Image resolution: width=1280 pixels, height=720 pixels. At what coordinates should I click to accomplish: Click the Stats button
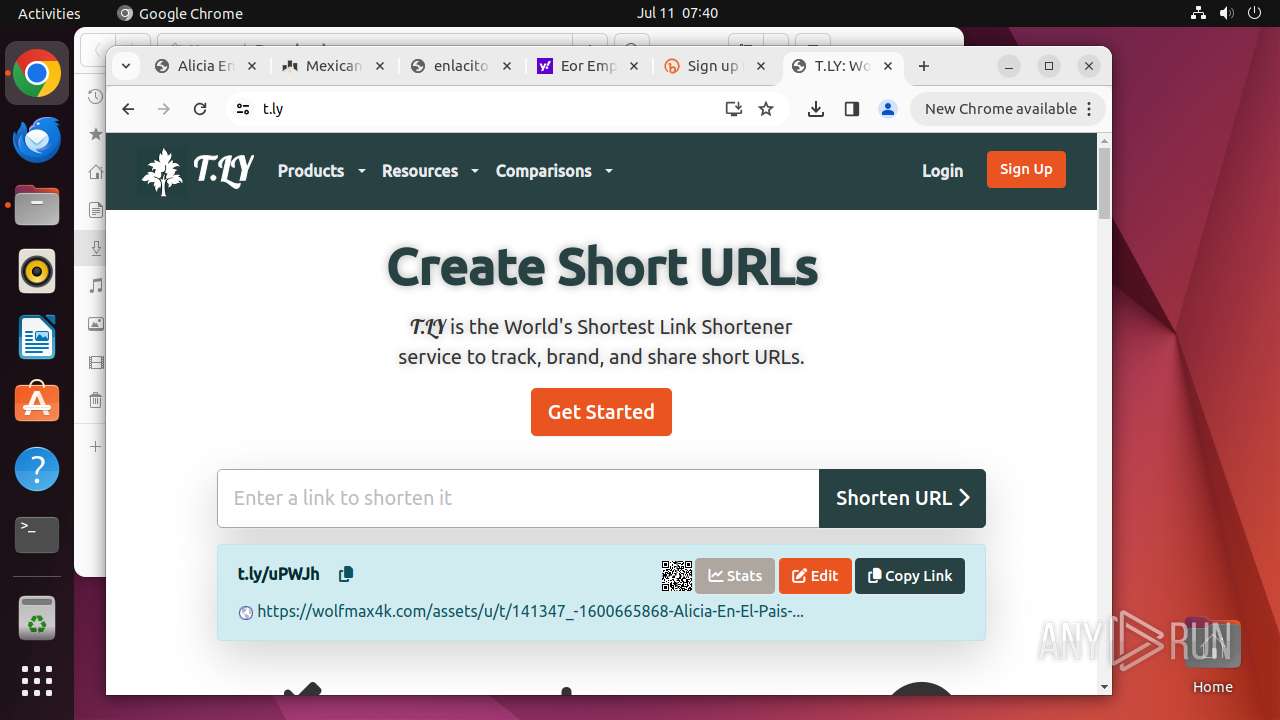(x=735, y=576)
